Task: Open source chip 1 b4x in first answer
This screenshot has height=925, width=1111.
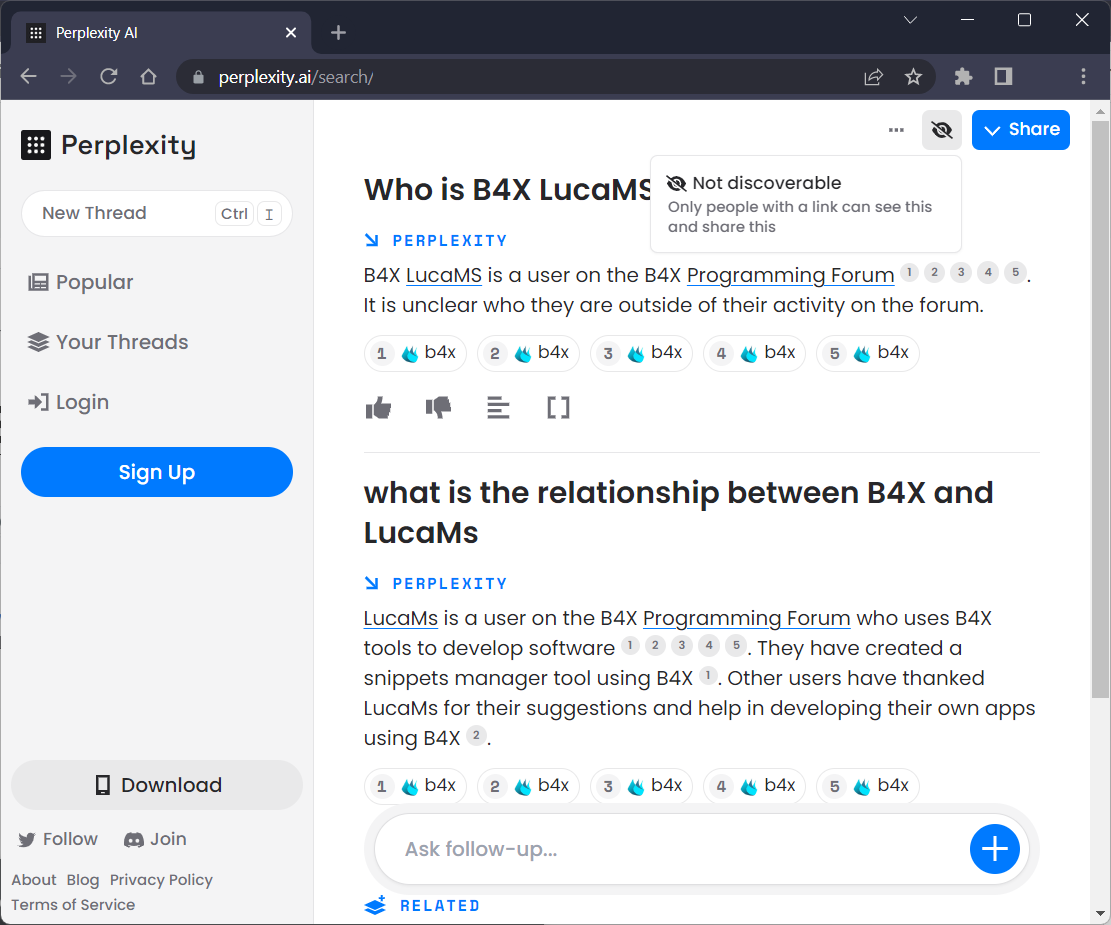Action: (x=415, y=353)
